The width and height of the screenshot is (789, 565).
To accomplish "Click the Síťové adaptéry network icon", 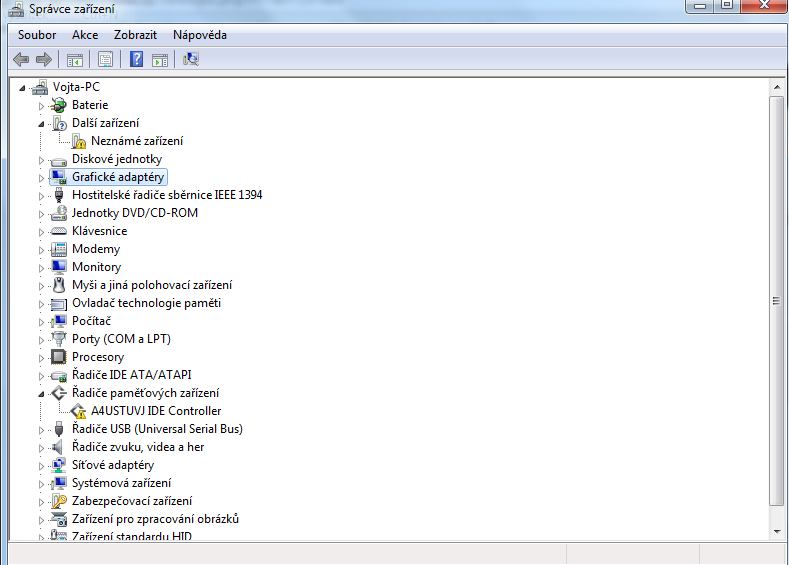I will click(x=59, y=465).
